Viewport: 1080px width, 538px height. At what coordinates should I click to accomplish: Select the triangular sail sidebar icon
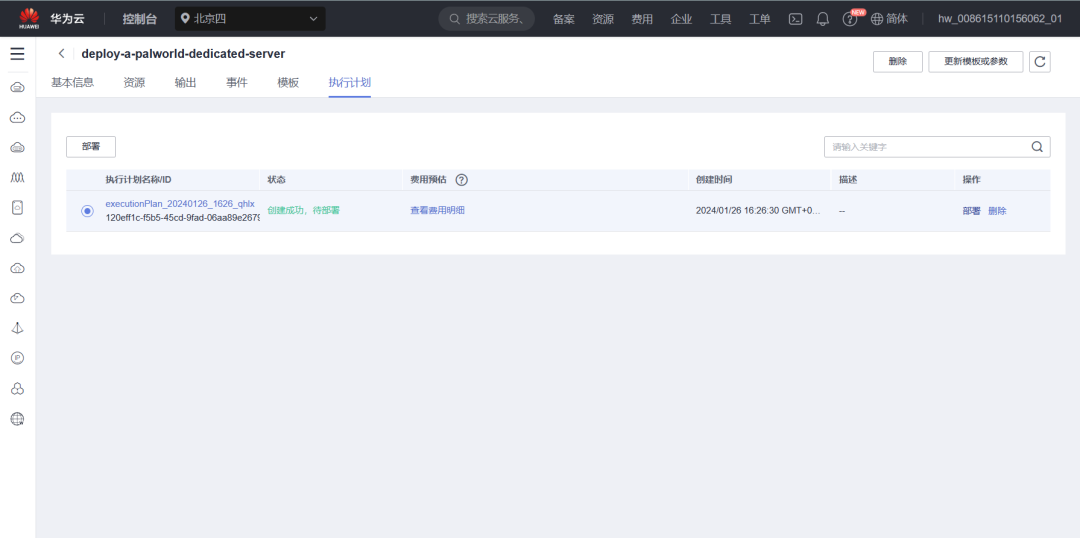click(18, 328)
